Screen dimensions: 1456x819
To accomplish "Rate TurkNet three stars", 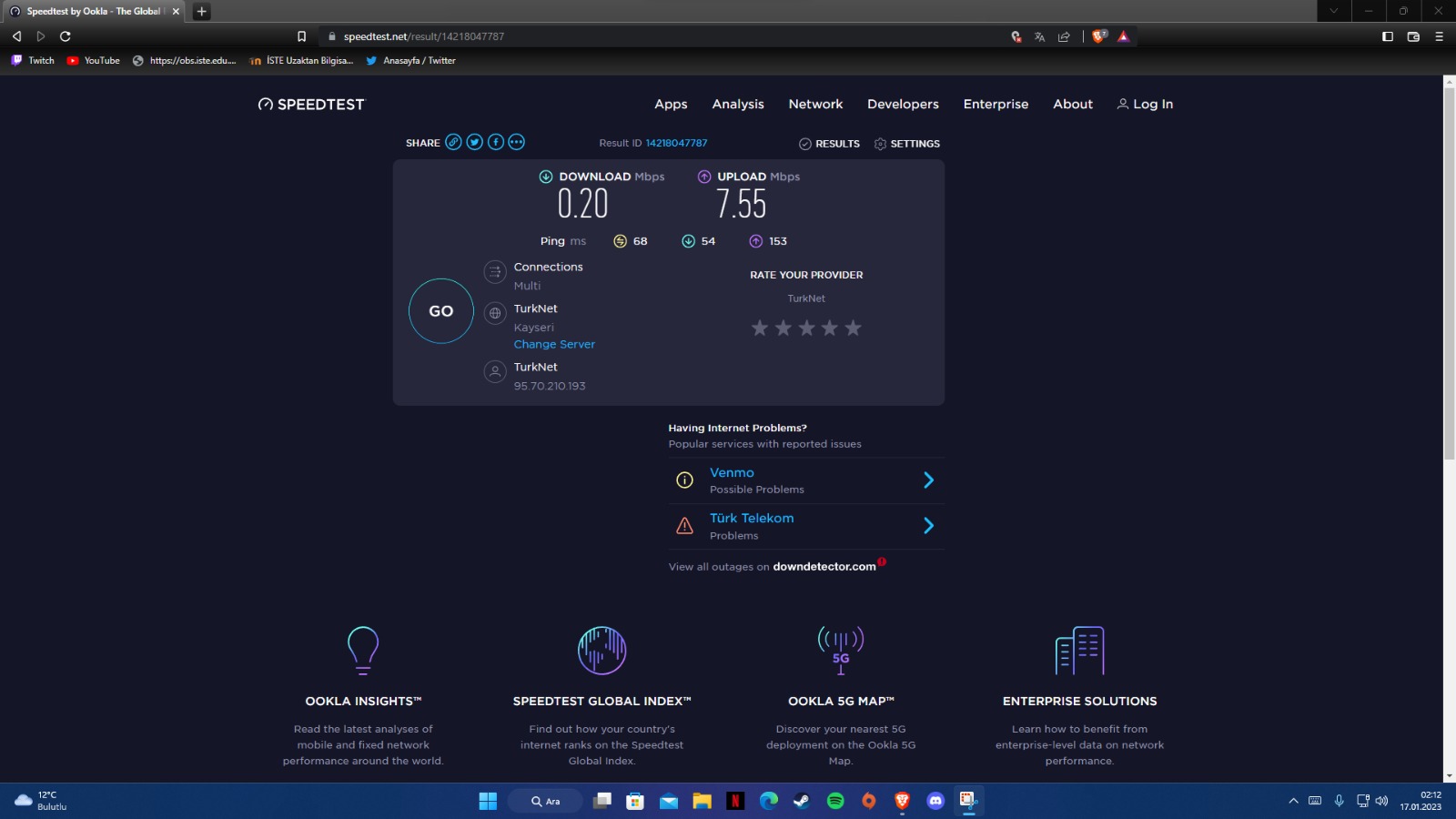I will point(806,328).
